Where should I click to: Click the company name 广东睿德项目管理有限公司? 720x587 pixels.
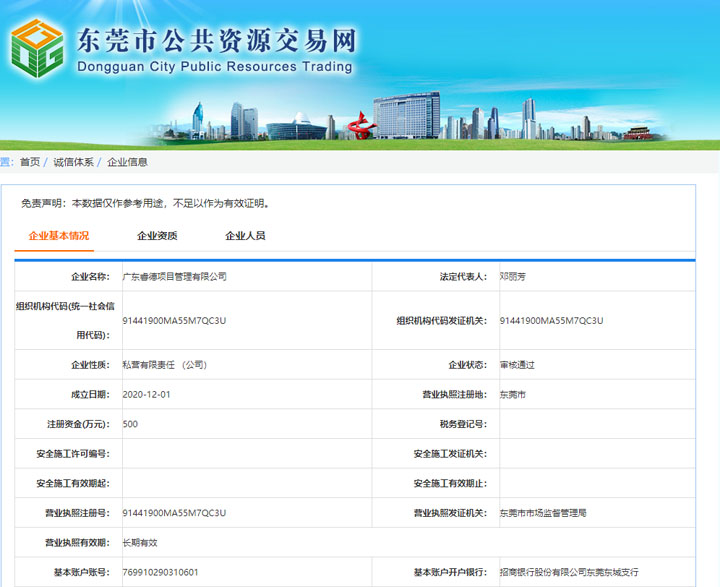tap(174, 276)
